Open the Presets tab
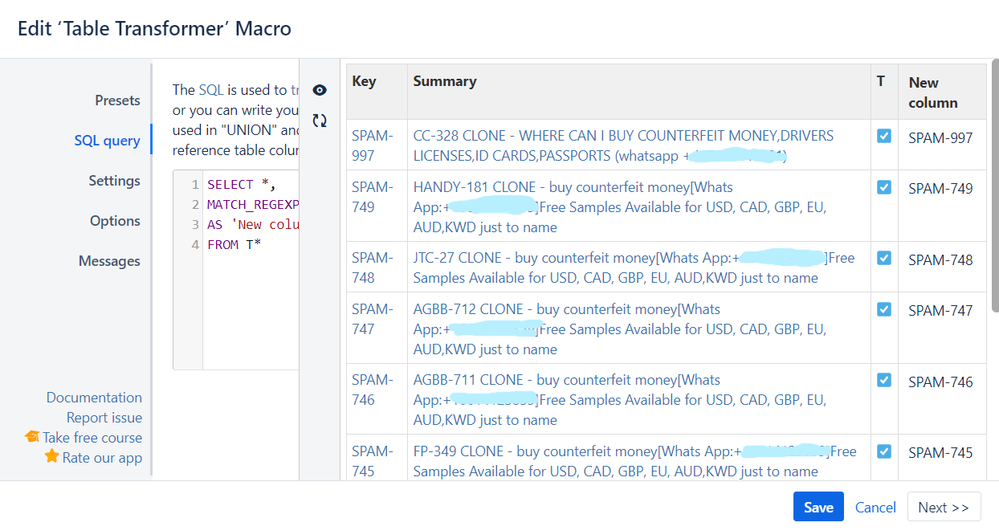 click(x=117, y=100)
